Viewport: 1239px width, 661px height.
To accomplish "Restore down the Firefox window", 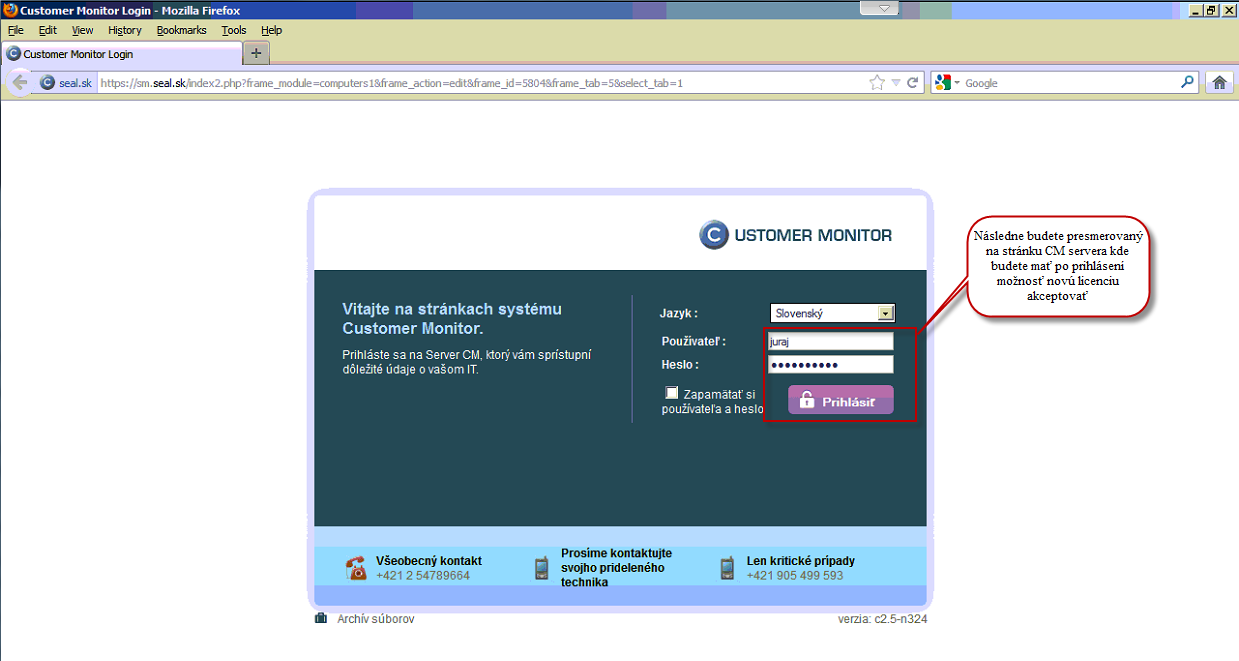I will pos(1211,10).
